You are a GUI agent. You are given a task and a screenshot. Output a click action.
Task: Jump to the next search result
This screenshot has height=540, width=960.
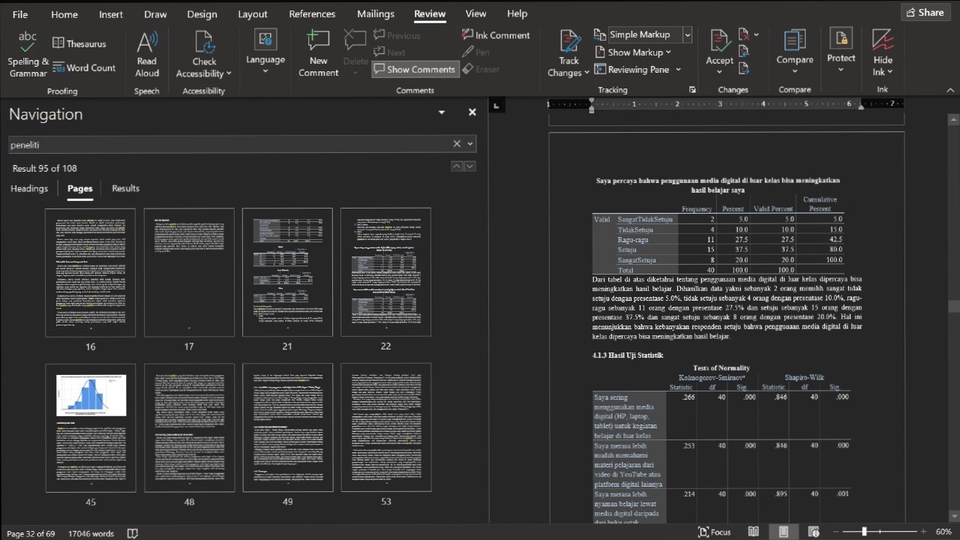[470, 167]
